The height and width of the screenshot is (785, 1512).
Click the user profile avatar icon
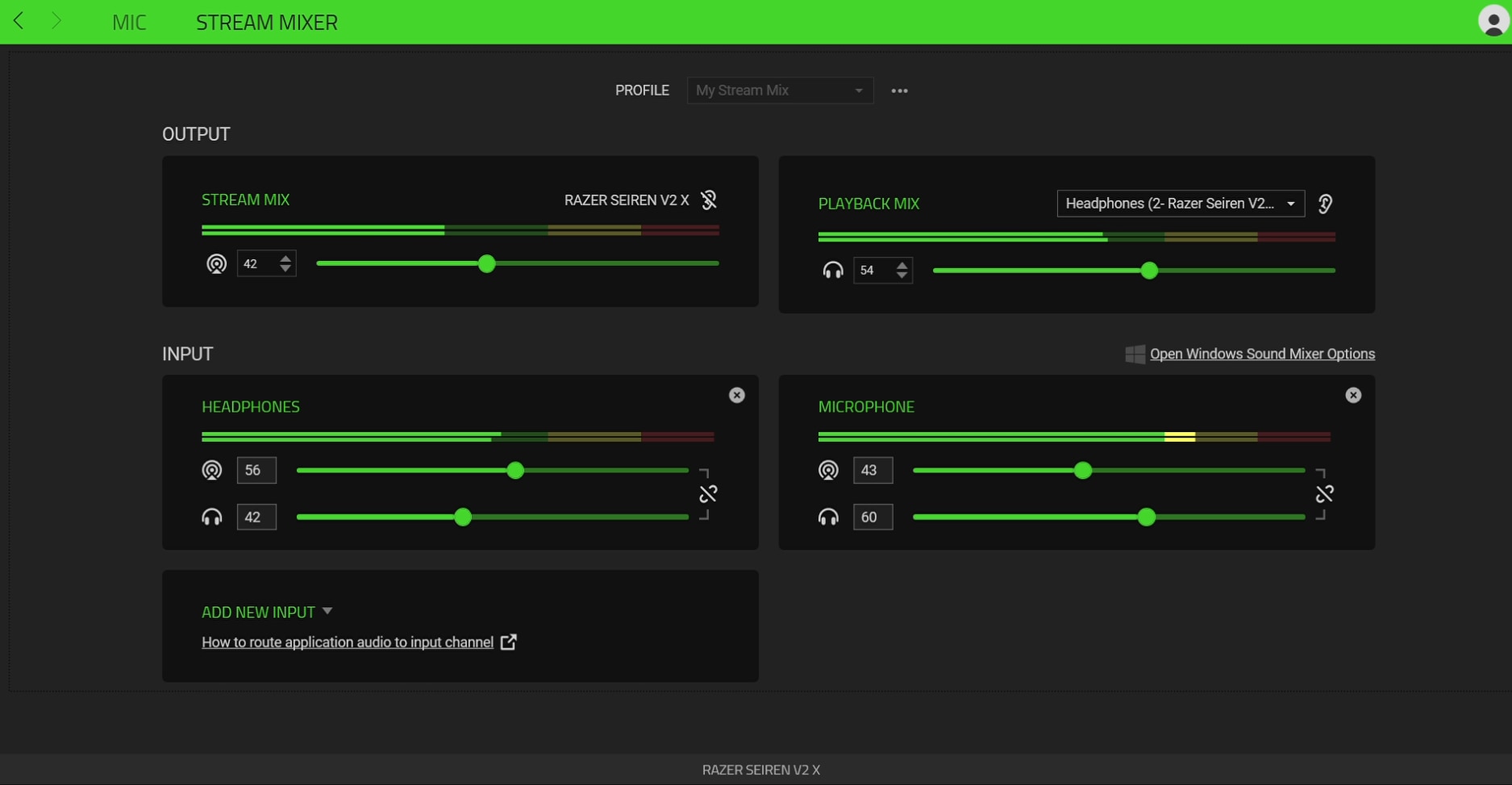[1493, 21]
